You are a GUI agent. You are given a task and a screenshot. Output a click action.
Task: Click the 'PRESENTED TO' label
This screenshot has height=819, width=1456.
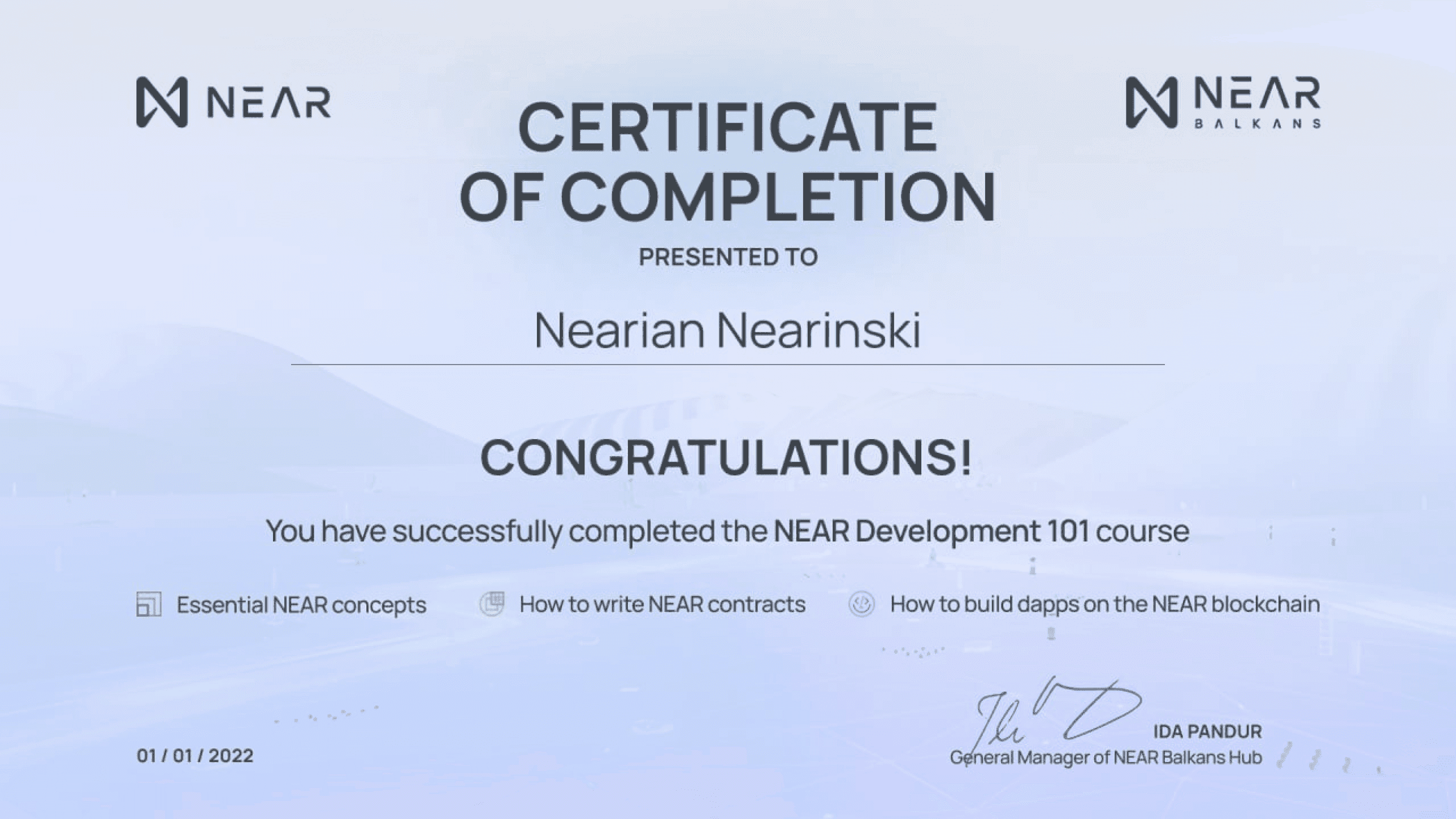(728, 257)
